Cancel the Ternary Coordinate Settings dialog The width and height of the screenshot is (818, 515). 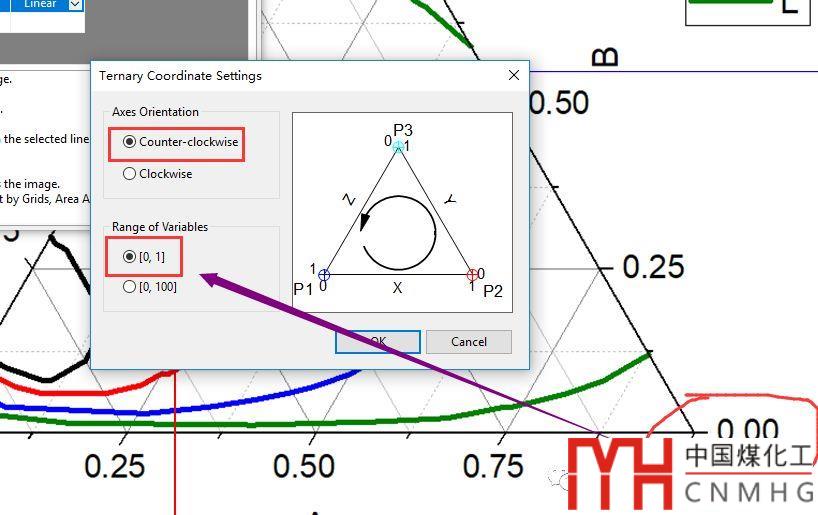pos(468,342)
